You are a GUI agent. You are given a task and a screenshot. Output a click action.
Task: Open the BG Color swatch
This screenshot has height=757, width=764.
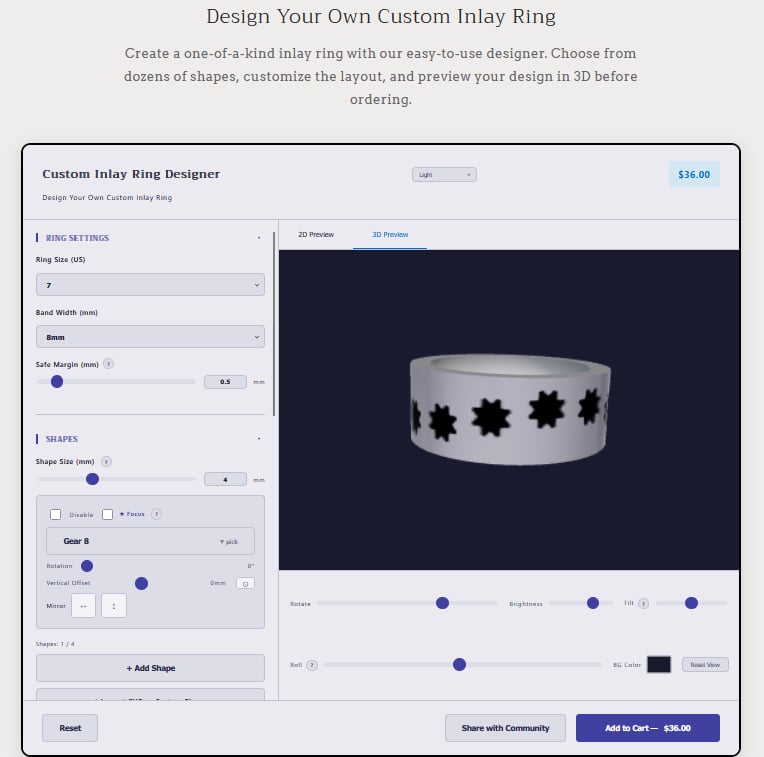coord(659,665)
